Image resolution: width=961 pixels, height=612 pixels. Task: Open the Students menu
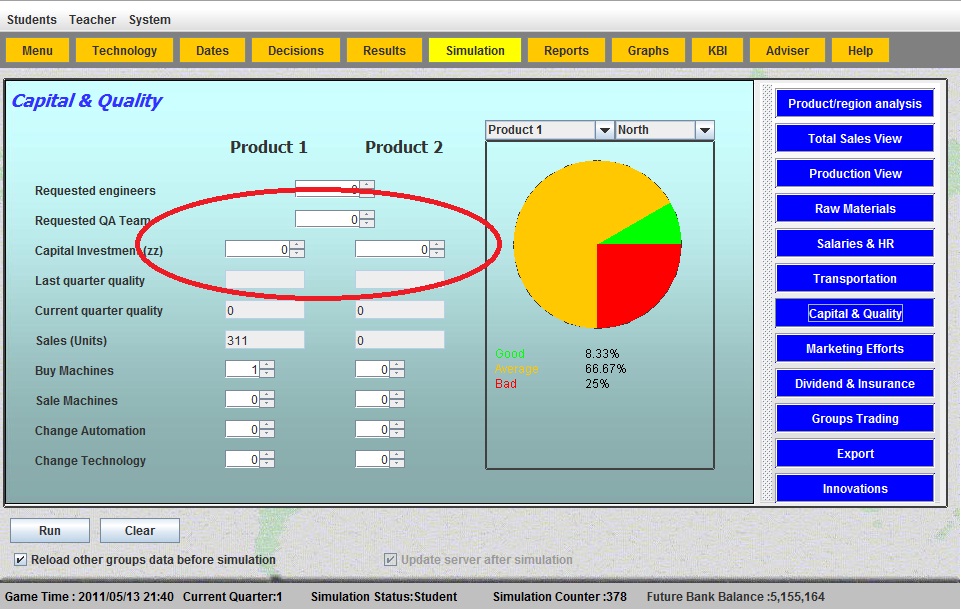[32, 20]
